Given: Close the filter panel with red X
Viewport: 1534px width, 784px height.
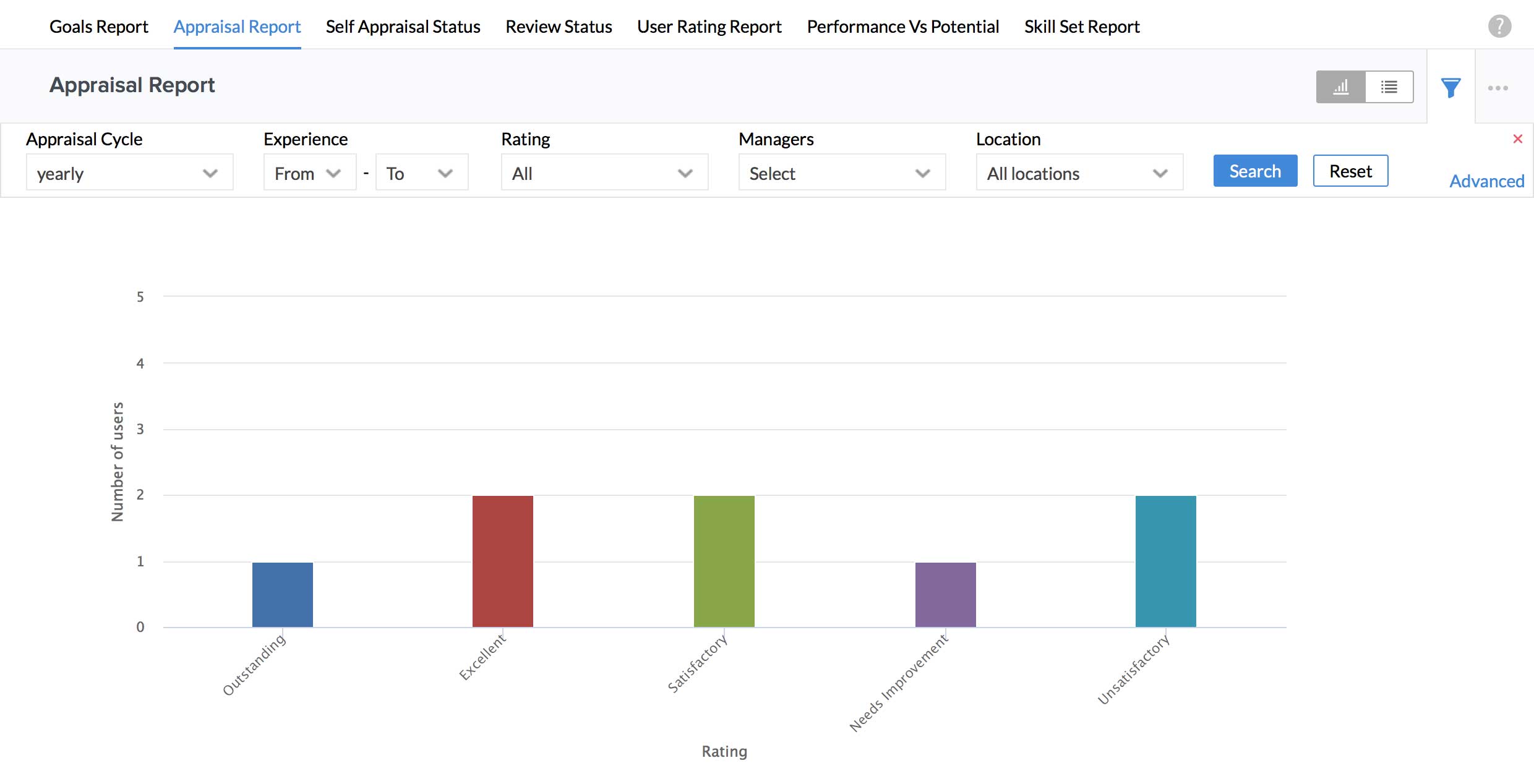Looking at the screenshot, I should click(x=1517, y=139).
